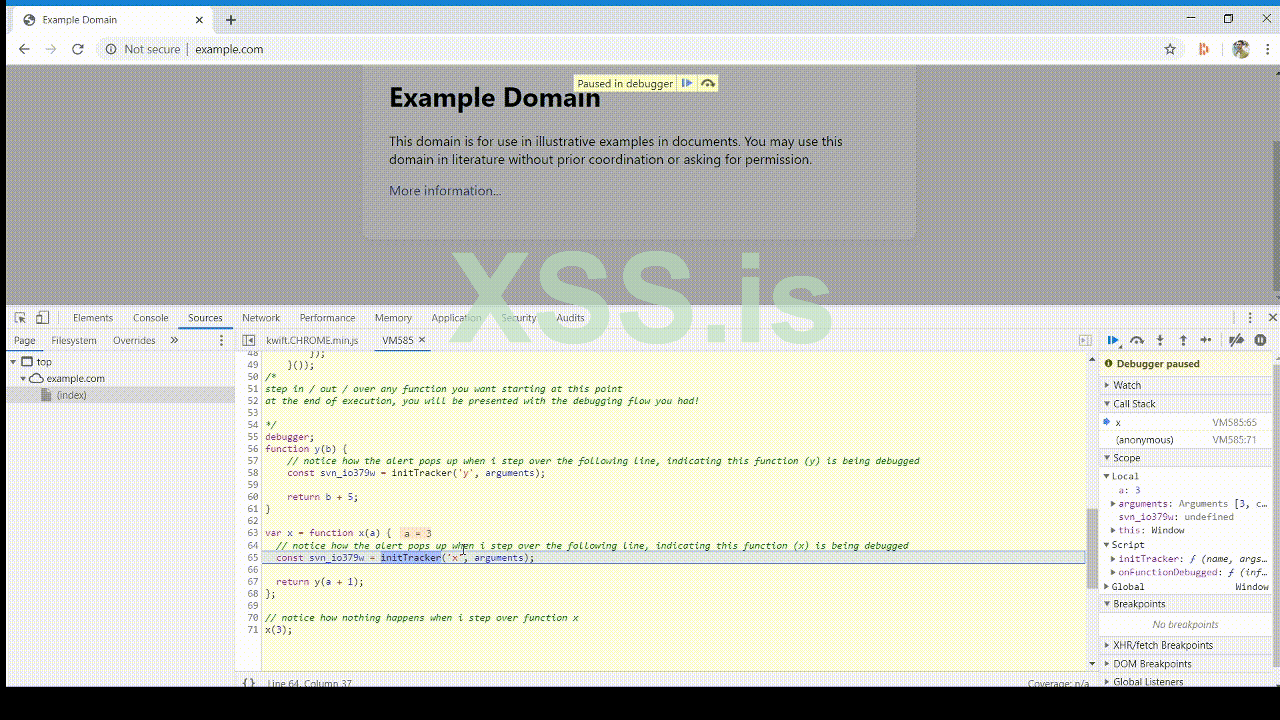Close the VM585 source tab
The image size is (1280, 720).
422,340
